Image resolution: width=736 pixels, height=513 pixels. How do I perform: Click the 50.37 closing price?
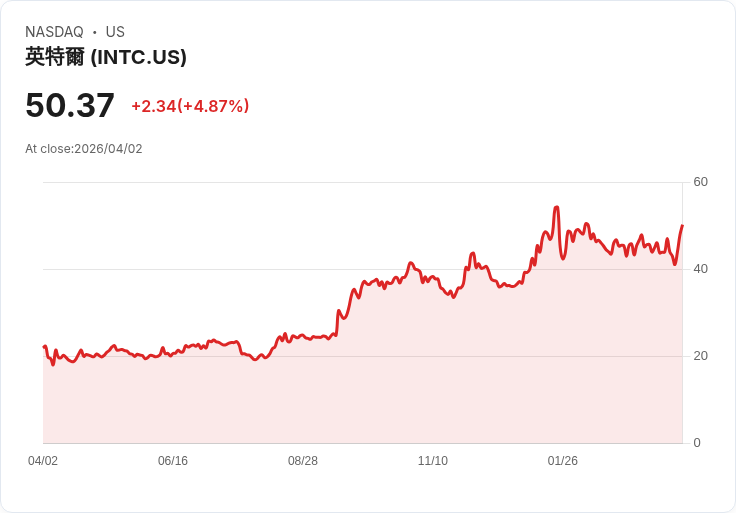tap(70, 105)
